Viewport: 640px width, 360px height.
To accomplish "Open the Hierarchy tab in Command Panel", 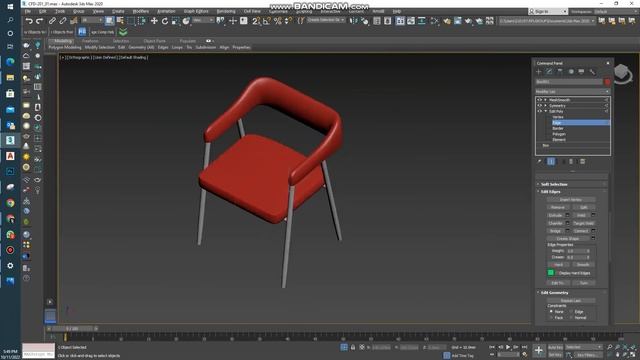I will (560, 72).
